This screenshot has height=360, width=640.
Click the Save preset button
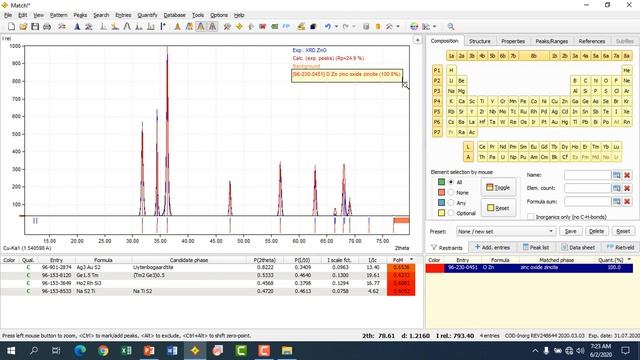click(570, 231)
